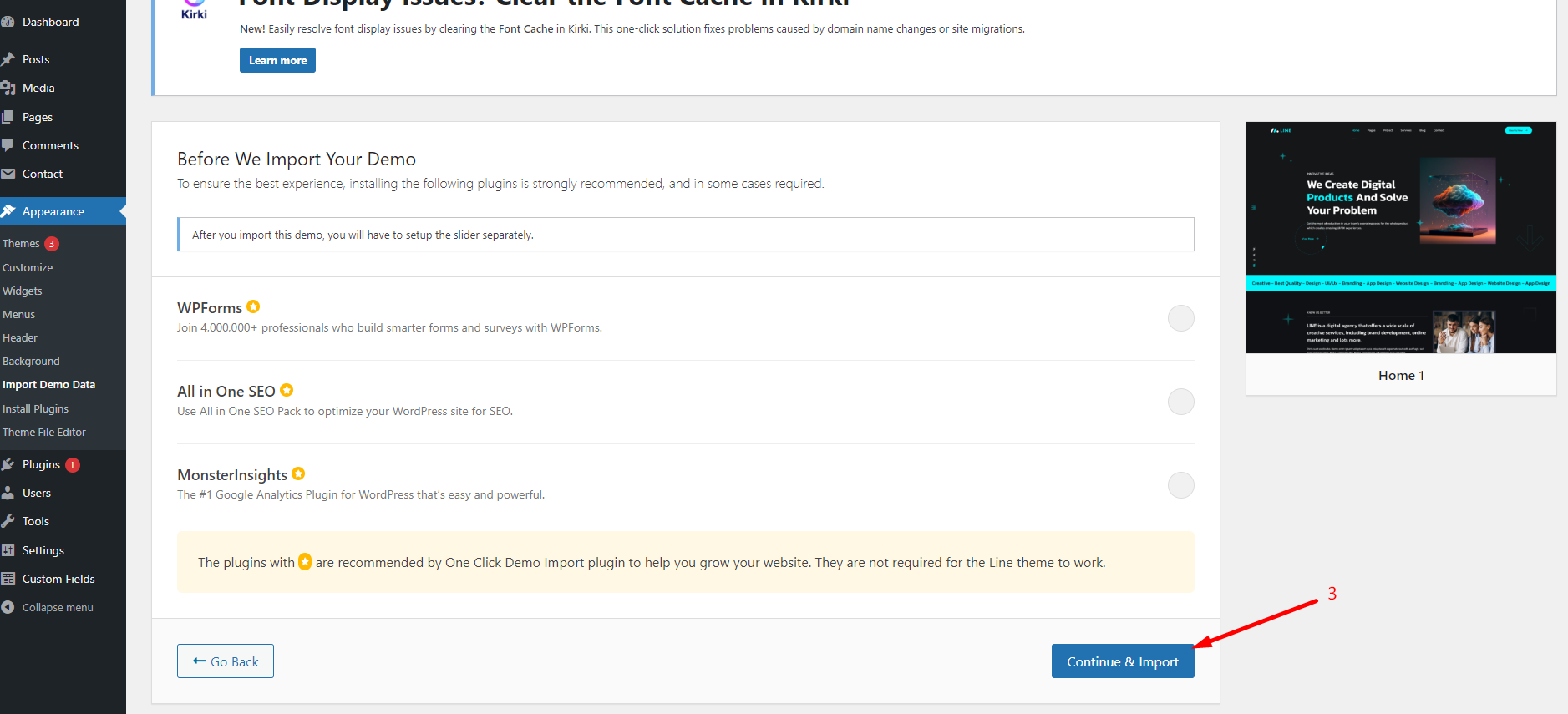Click the Appearance paintbrush icon
The image size is (1568, 714).
(x=8, y=211)
